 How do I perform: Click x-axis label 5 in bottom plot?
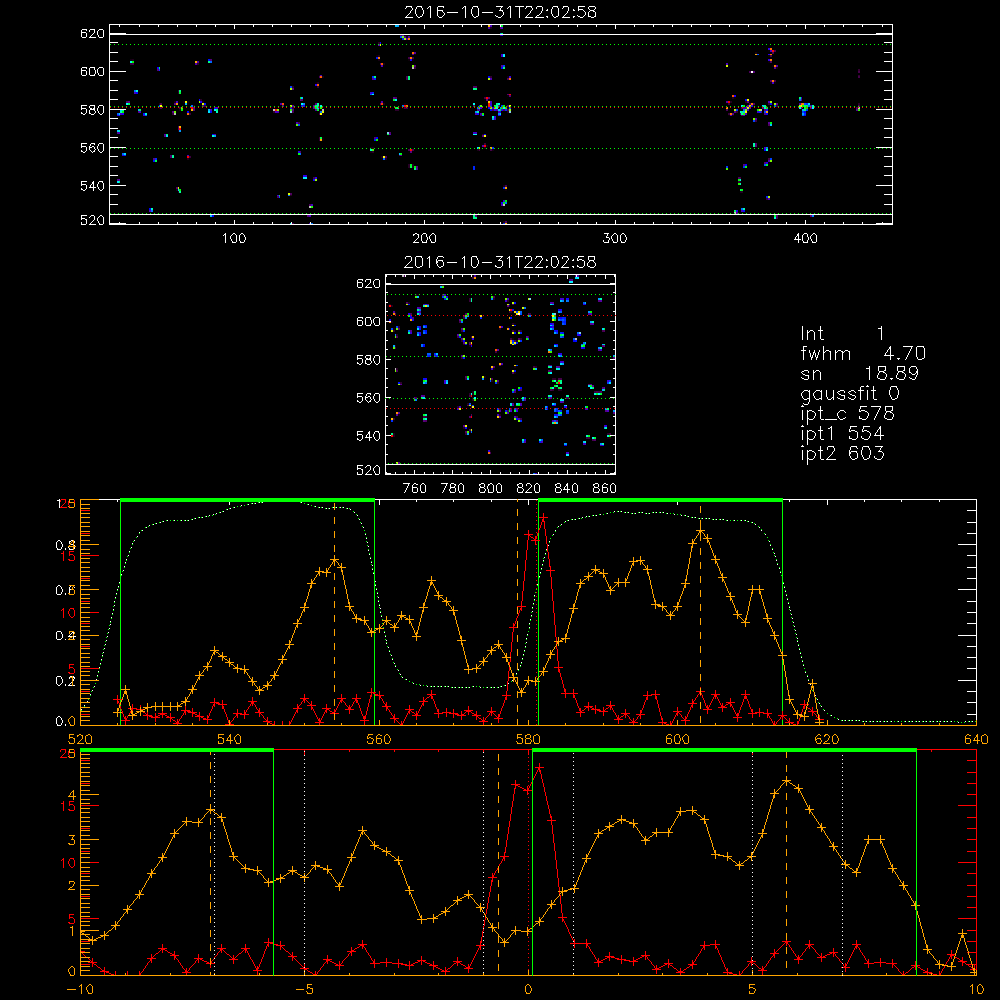coord(753,989)
